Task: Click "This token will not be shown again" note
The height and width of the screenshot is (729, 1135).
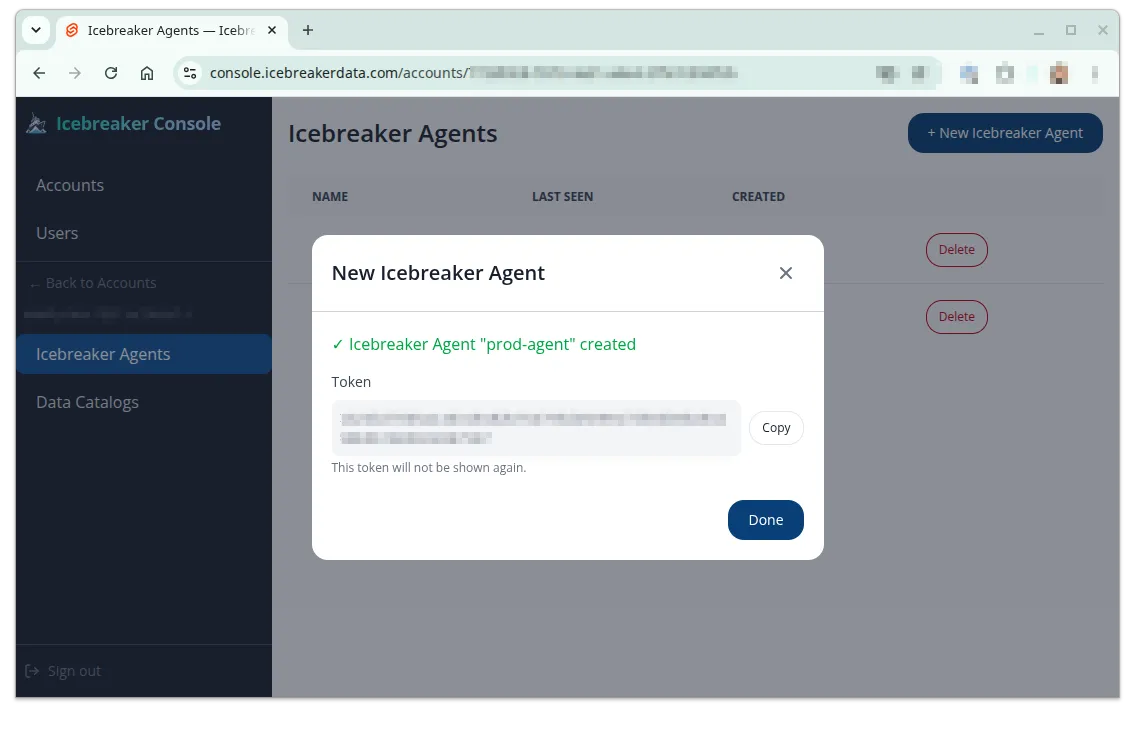Action: [x=429, y=468]
